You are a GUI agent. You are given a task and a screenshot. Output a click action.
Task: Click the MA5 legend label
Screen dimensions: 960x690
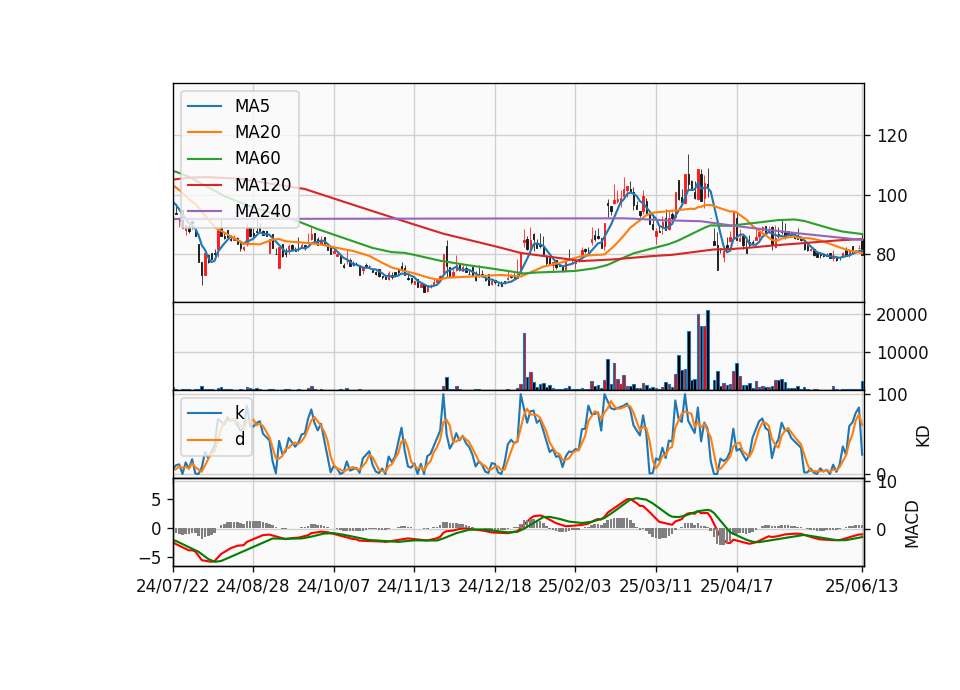point(252,106)
